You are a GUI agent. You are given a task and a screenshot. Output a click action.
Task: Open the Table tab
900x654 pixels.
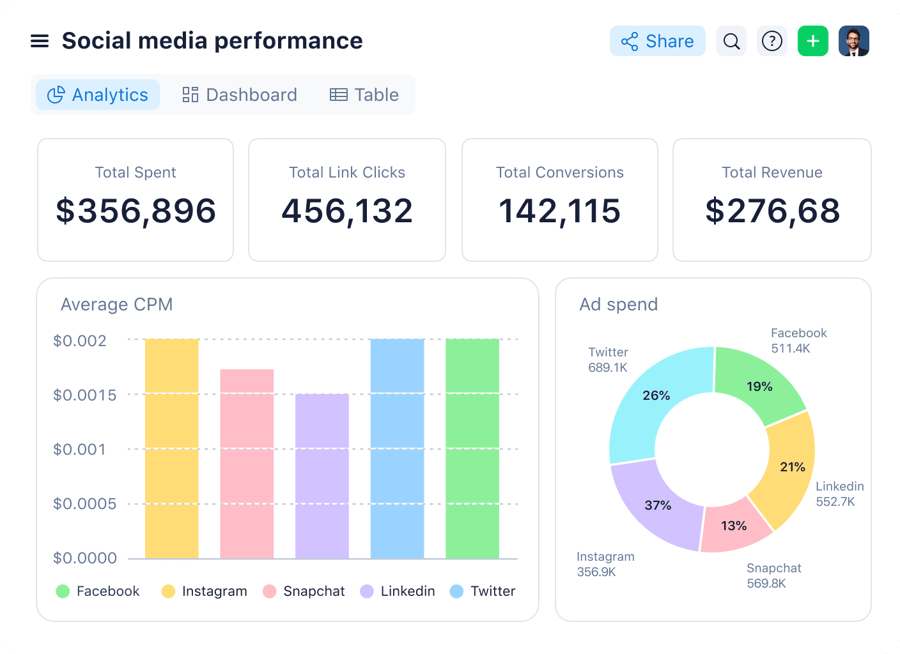click(x=364, y=95)
